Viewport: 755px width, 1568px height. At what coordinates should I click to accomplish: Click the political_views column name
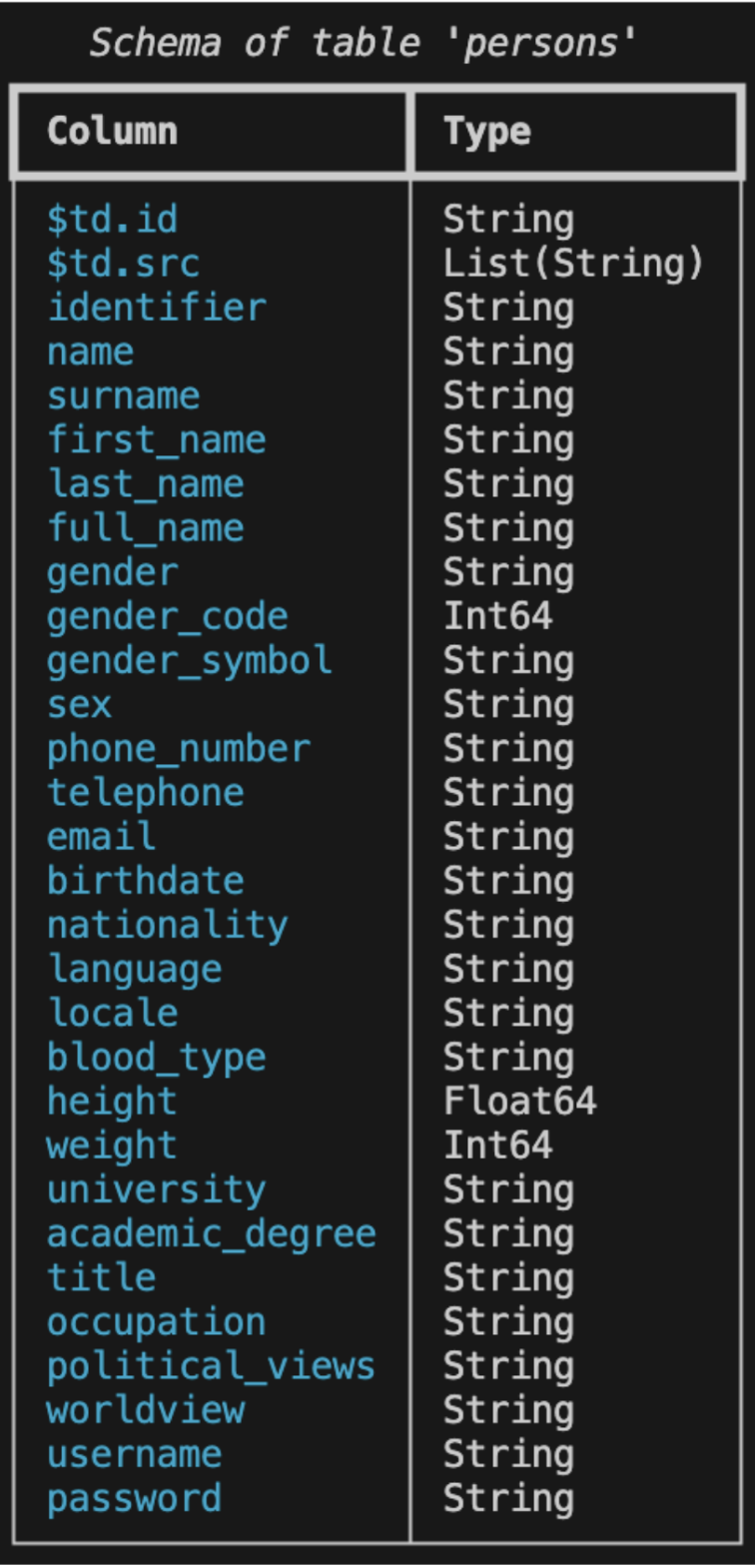211,1366
